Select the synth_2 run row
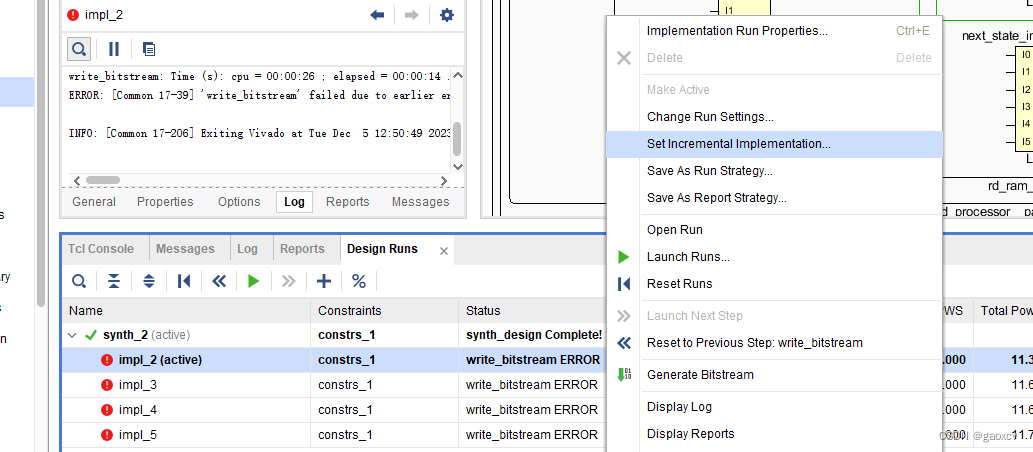1033x452 pixels. (335, 335)
